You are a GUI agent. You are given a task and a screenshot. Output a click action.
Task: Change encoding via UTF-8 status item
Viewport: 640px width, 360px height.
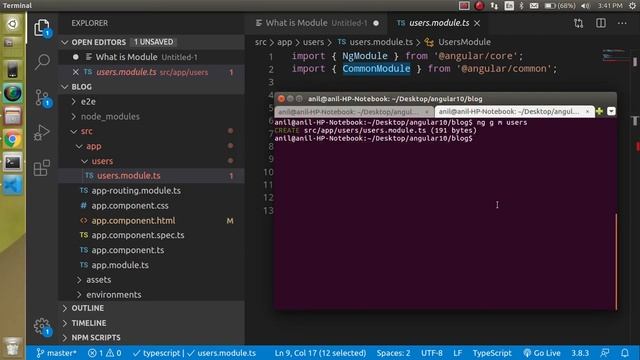click(x=432, y=353)
